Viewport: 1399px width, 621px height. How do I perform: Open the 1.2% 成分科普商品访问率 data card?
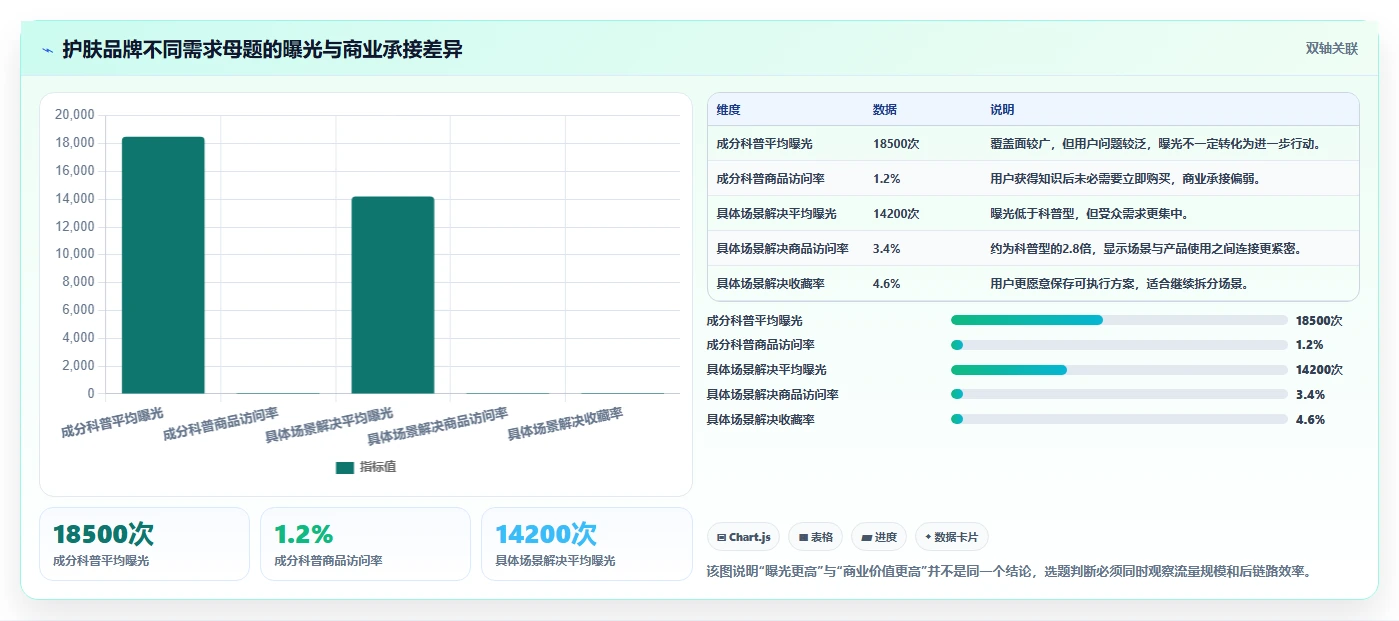365,544
